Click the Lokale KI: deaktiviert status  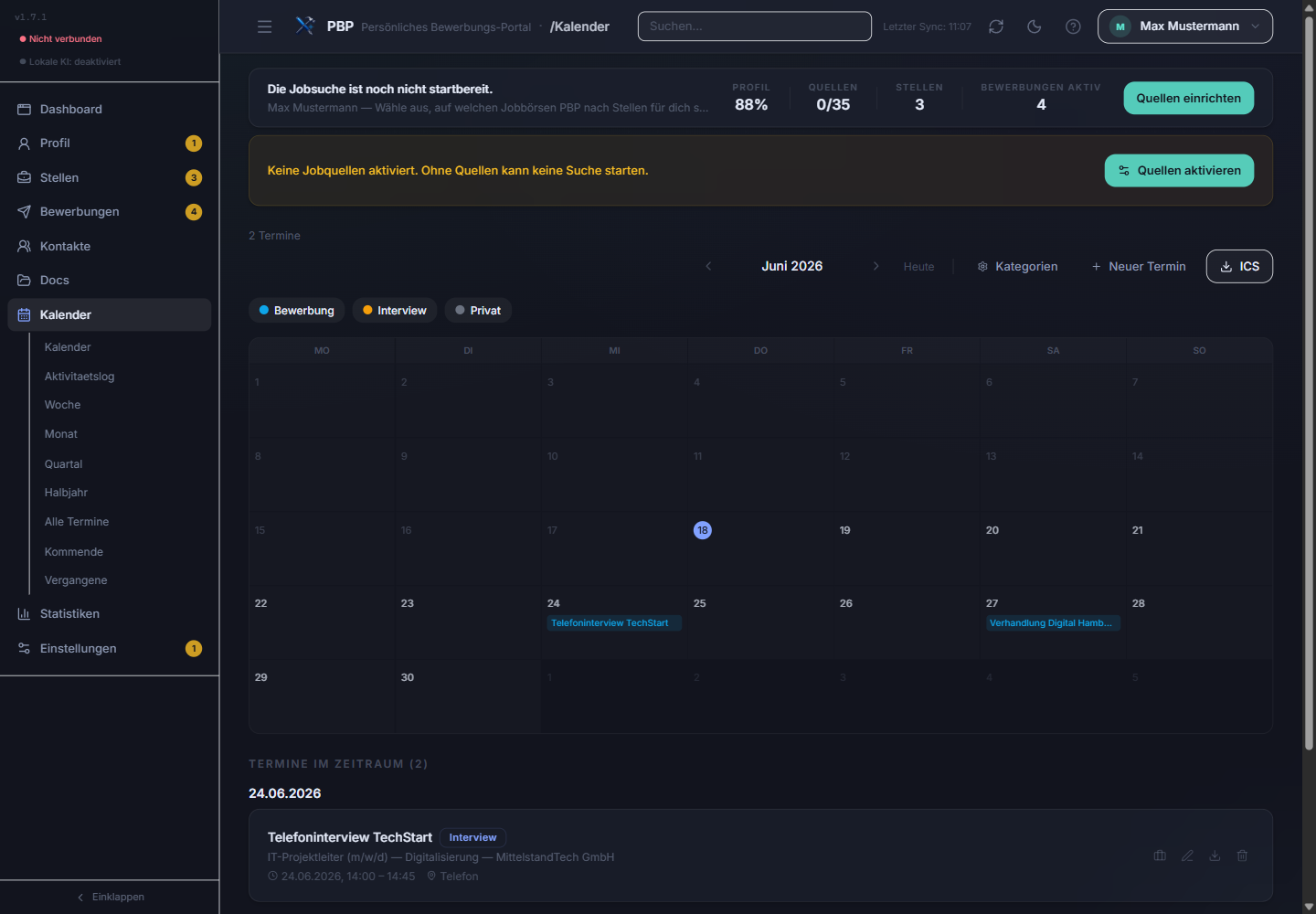click(x=70, y=62)
